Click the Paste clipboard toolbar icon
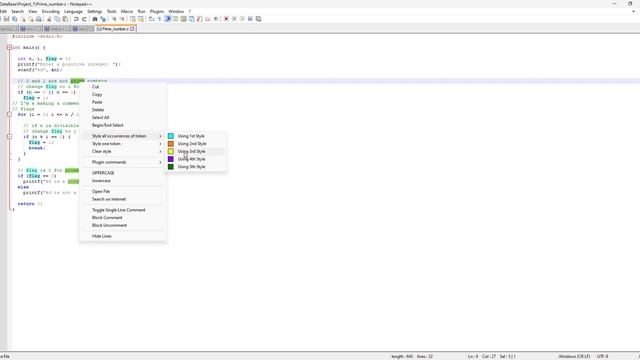The width and height of the screenshot is (640, 360). [65, 19]
